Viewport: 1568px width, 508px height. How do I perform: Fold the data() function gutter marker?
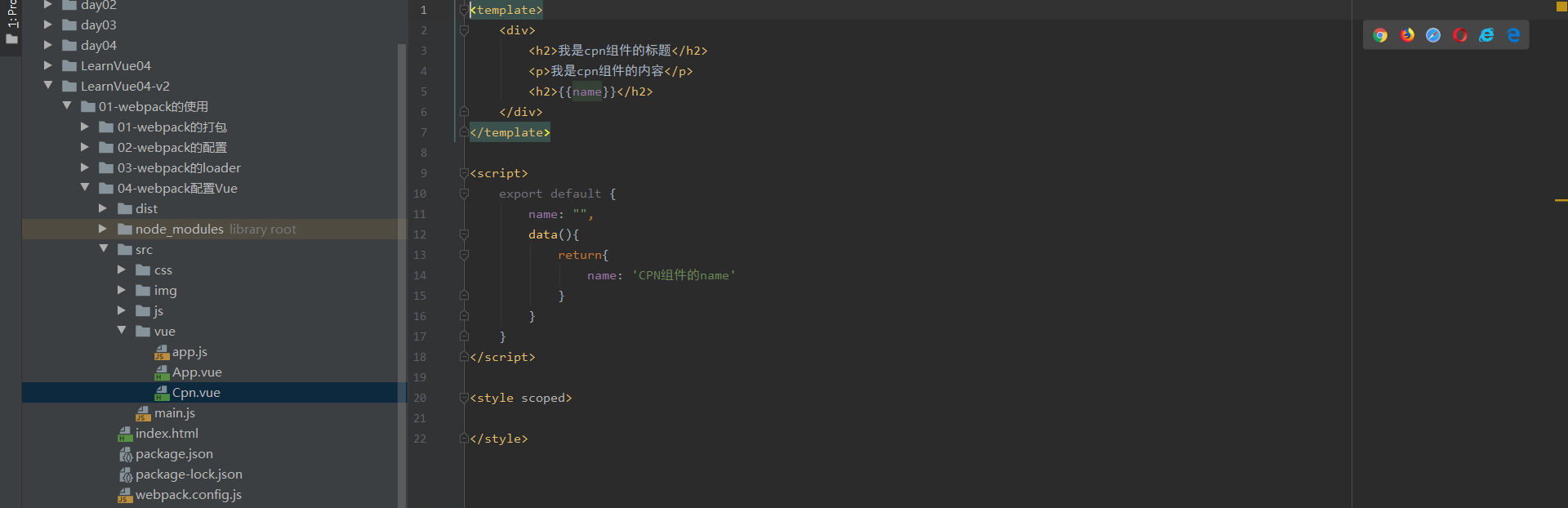click(464, 234)
